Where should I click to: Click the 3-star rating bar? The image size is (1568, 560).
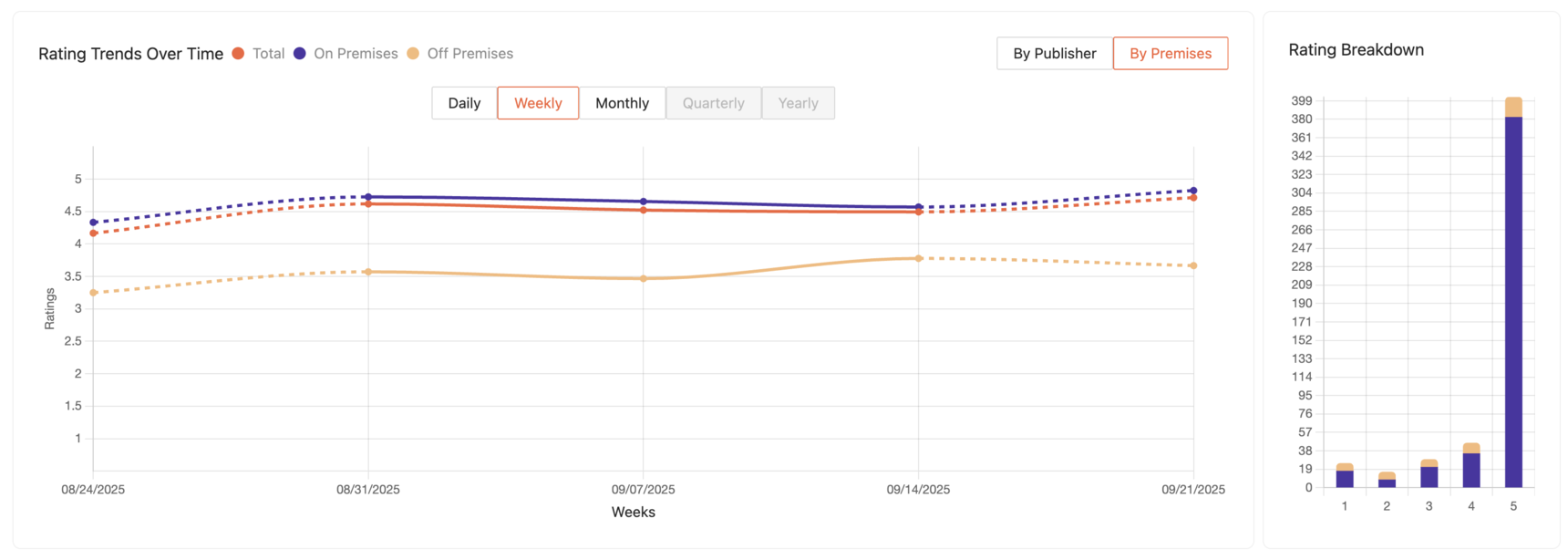click(x=1429, y=476)
